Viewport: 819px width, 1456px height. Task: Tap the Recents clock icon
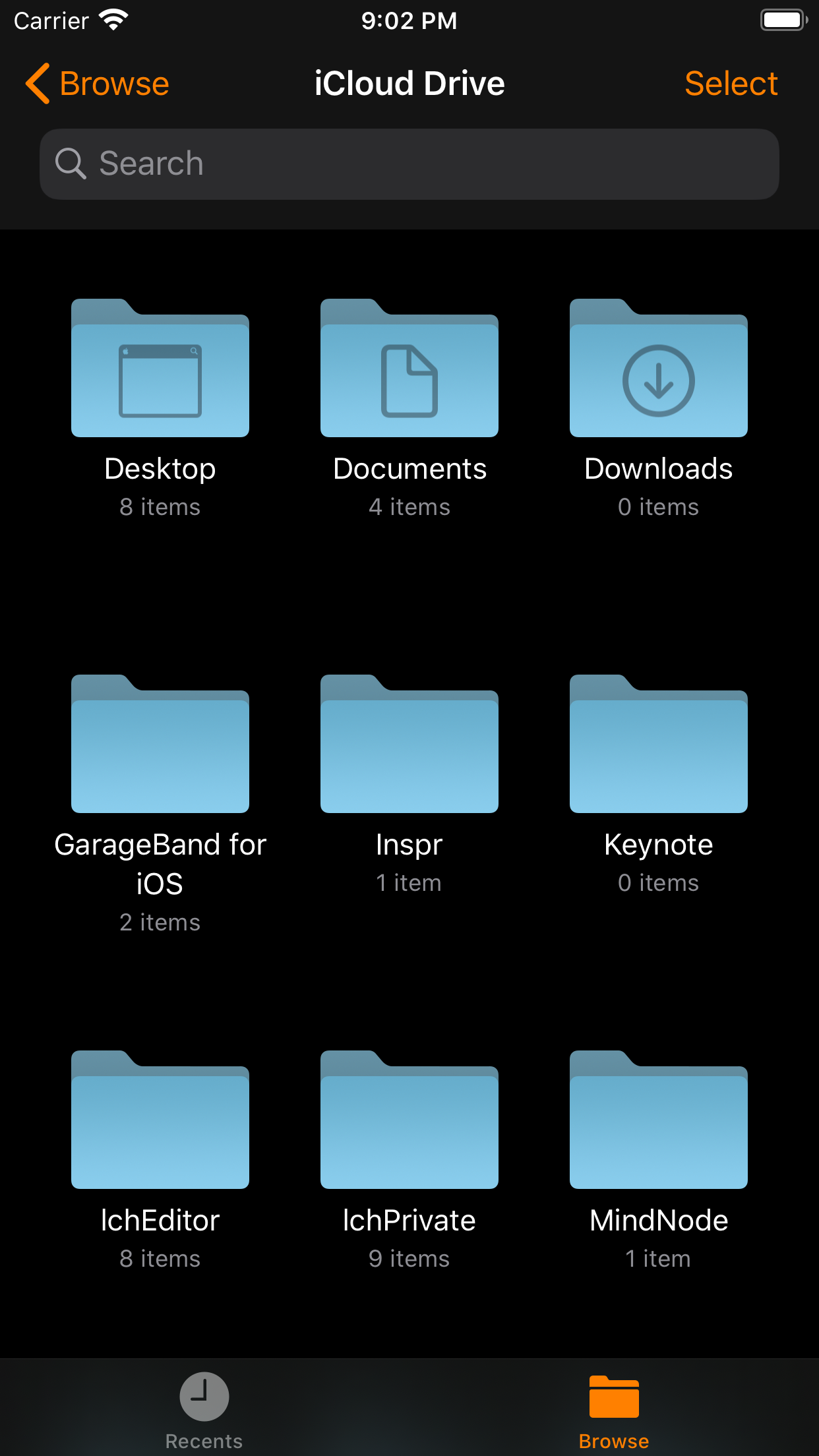tap(204, 1396)
